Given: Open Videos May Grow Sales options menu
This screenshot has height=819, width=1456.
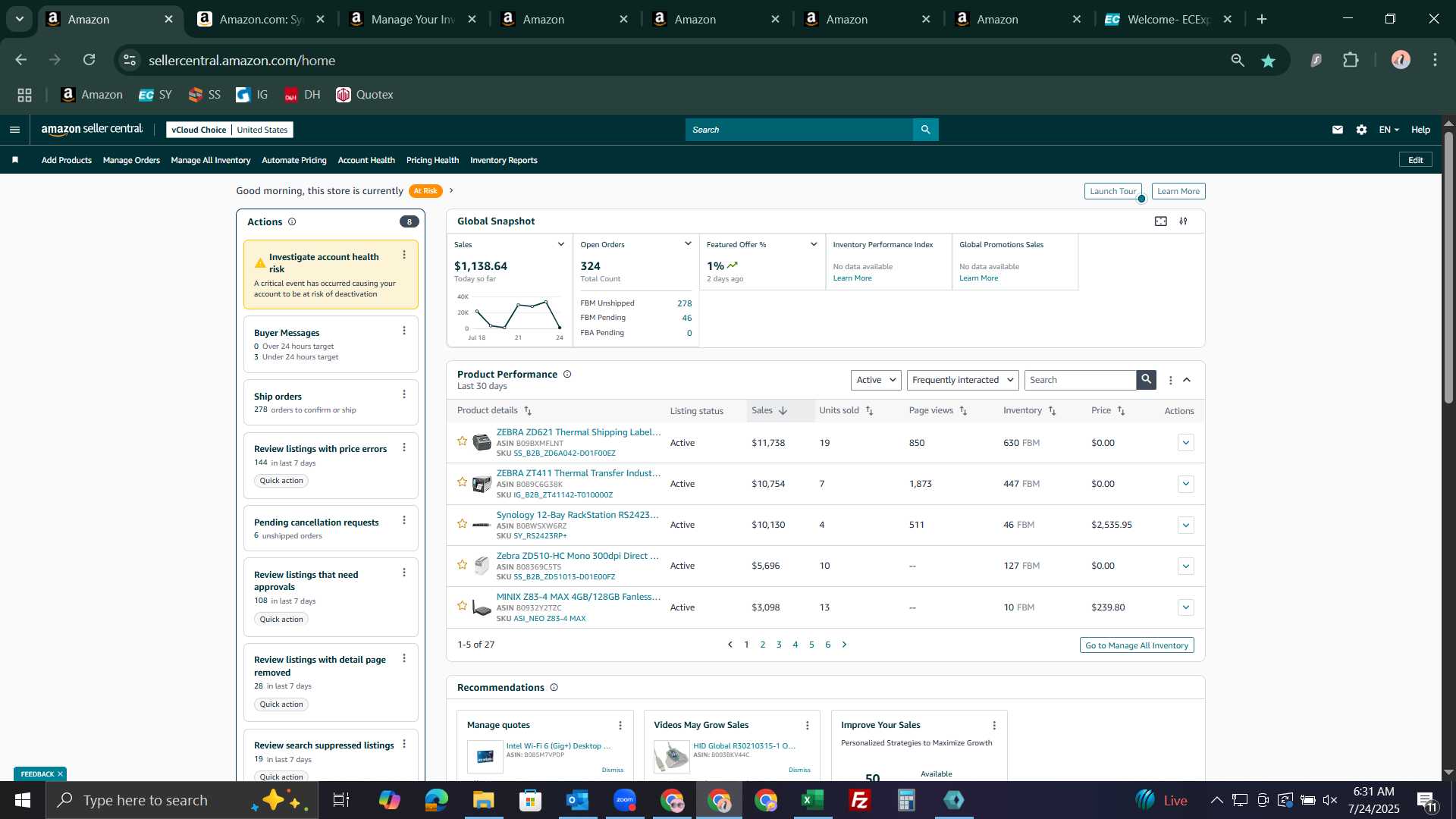Looking at the screenshot, I should pos(807,726).
